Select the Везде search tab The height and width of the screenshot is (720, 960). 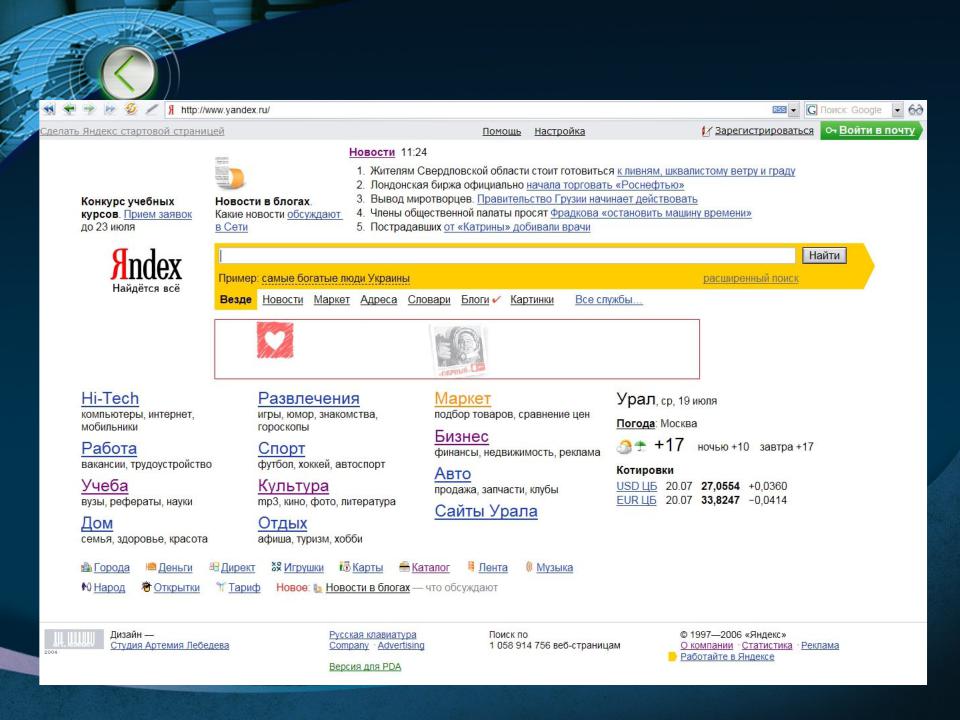236,299
